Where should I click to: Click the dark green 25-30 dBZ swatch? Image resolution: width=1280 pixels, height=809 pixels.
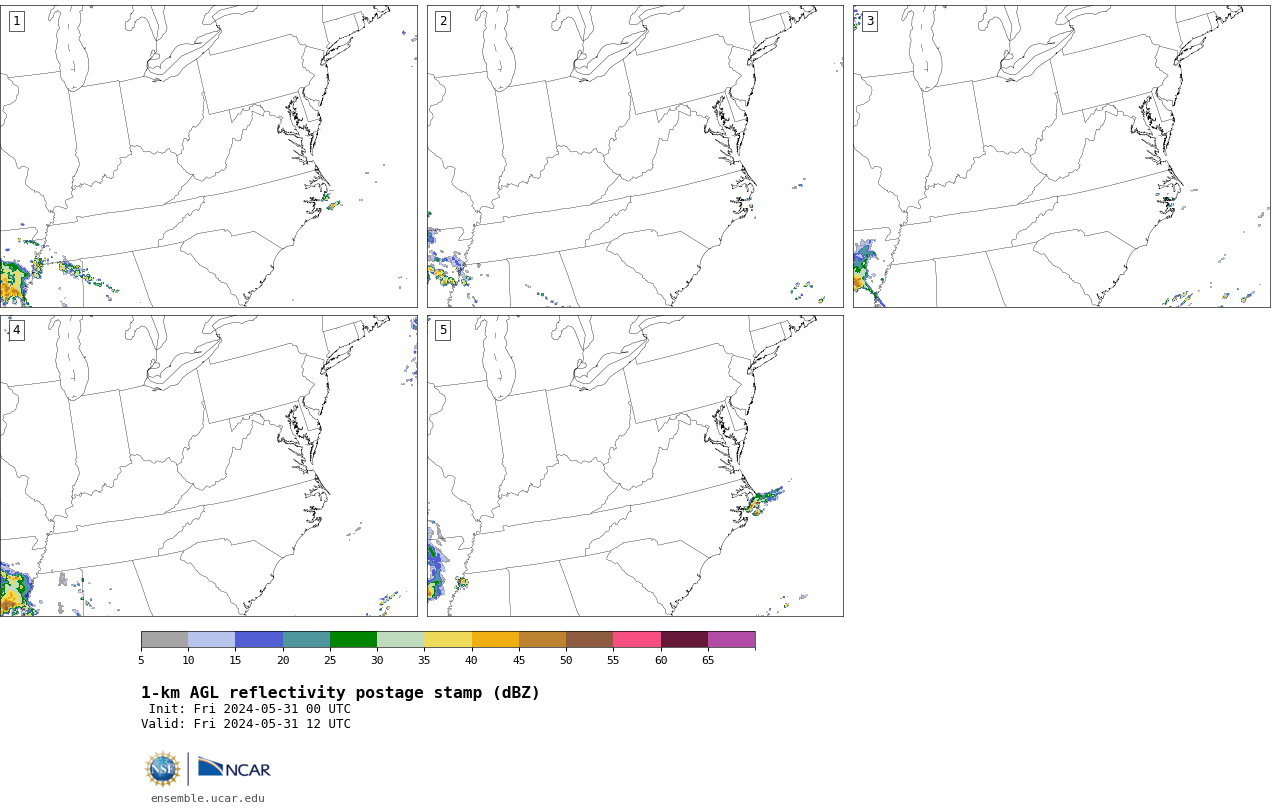pyautogui.click(x=353, y=640)
